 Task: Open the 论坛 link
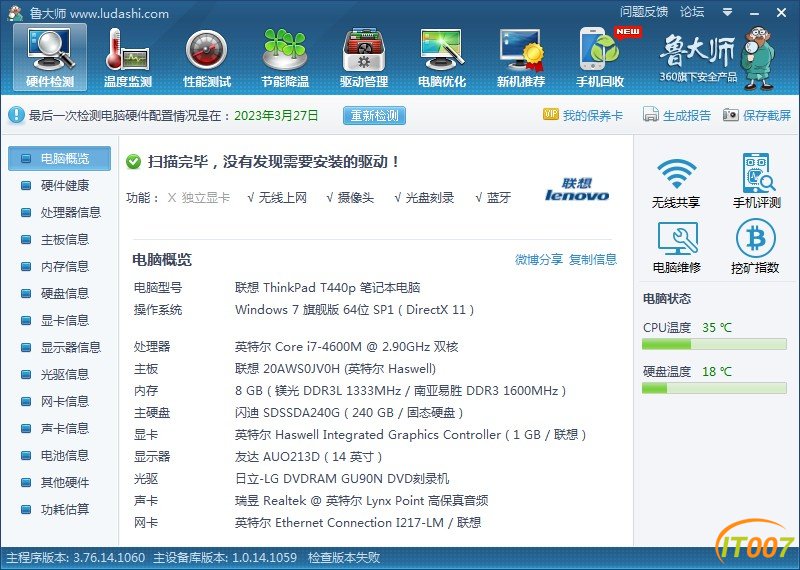tap(692, 12)
